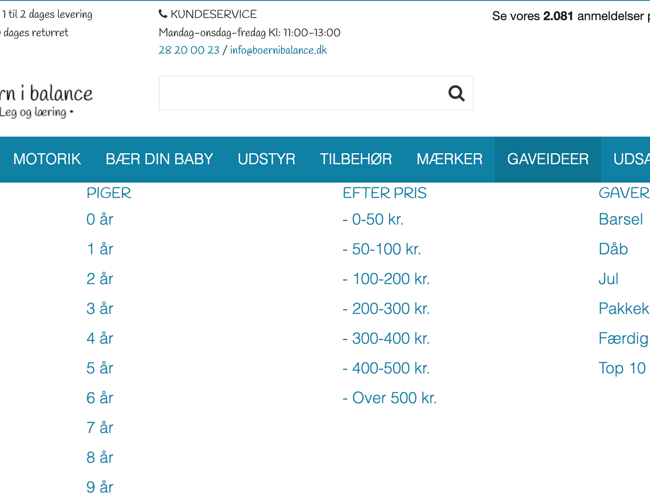Open the BÆR DIN BABY menu

159,159
